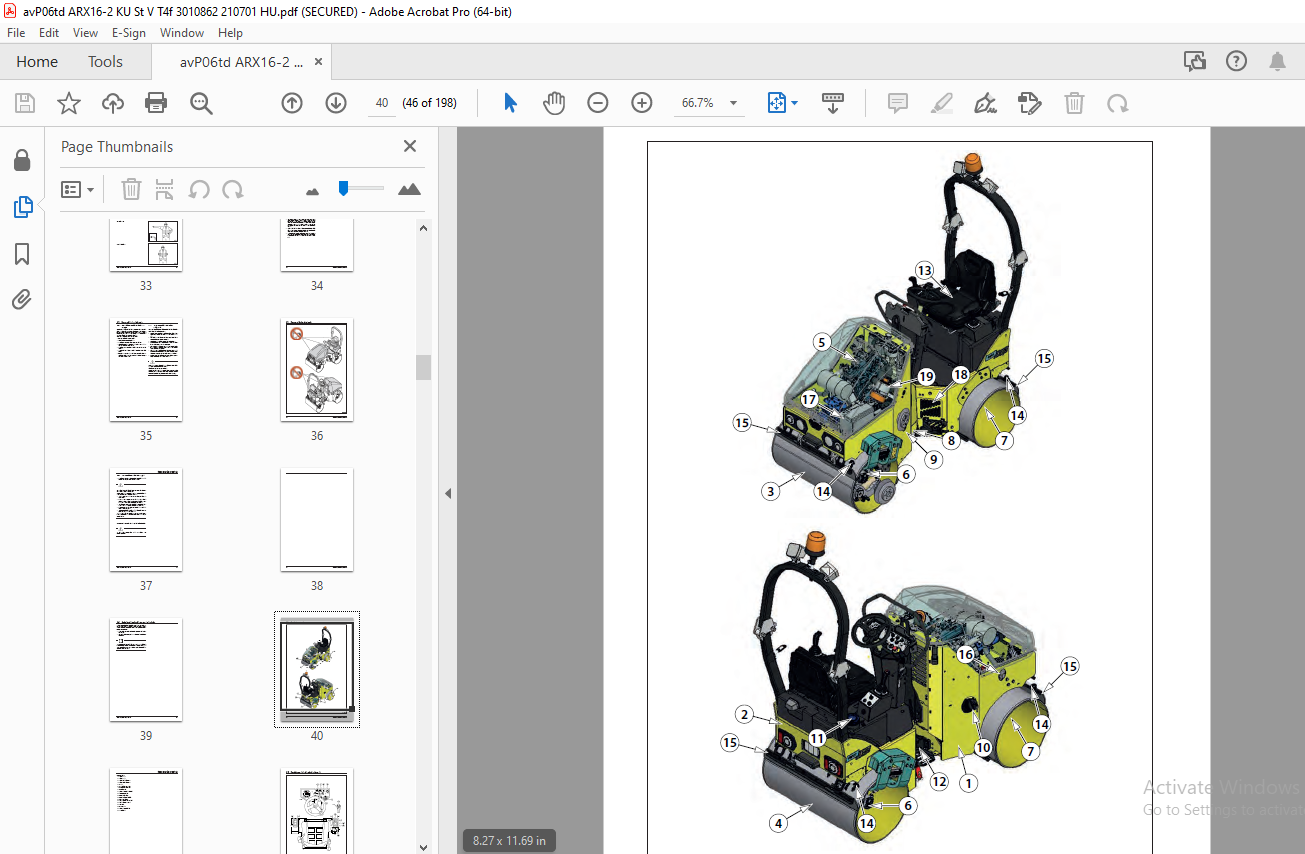Viewport: 1305px width, 854px height.
Task: Select the arrow selection tool
Action: coord(510,103)
